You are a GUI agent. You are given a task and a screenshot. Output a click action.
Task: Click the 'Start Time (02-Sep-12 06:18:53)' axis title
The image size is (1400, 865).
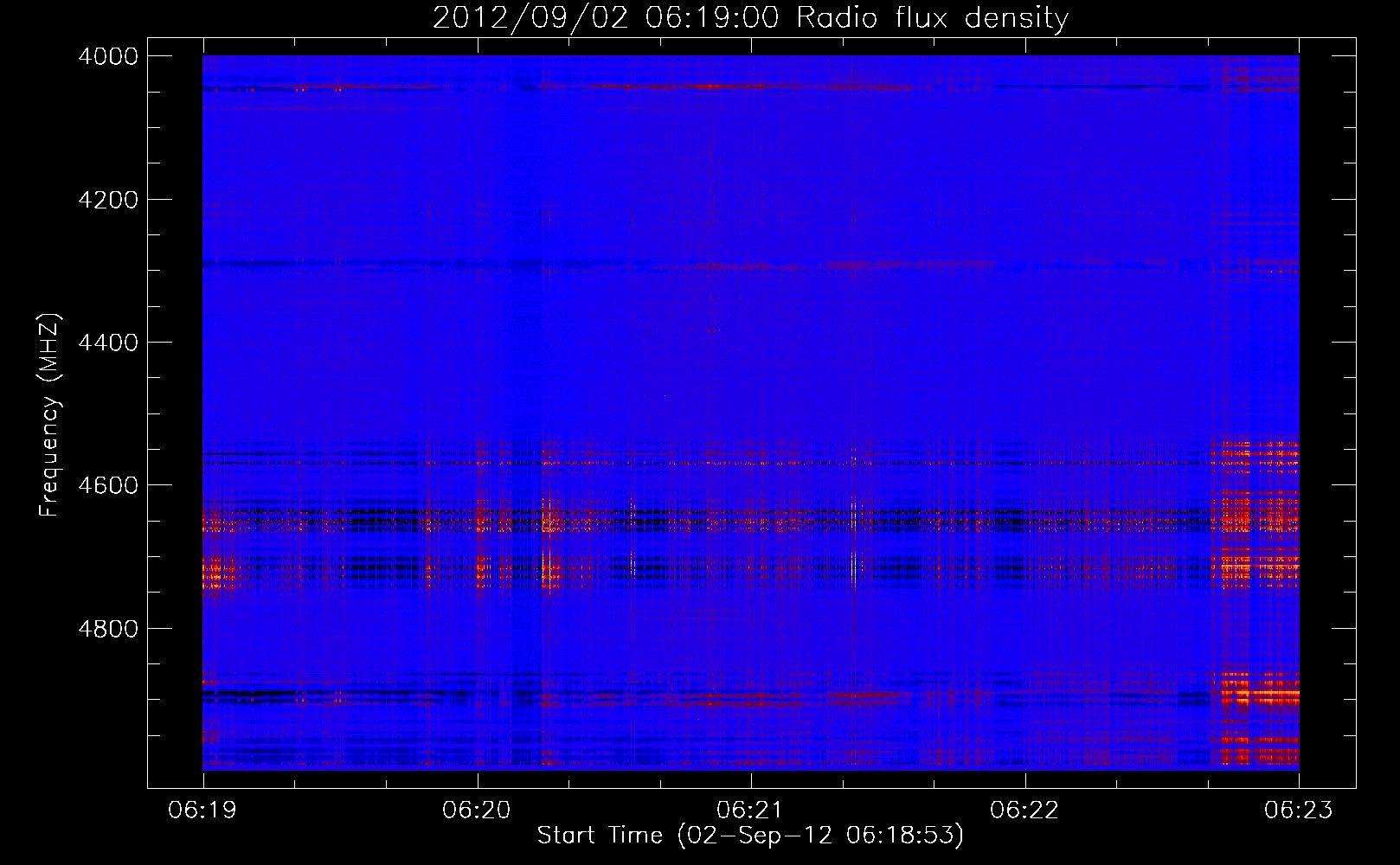(x=750, y=836)
